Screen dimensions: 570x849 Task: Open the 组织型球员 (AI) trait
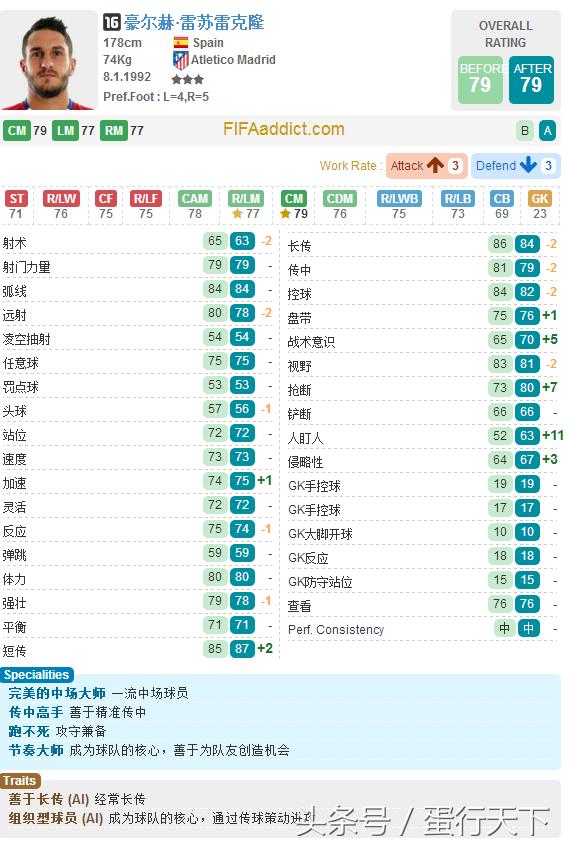pyautogui.click(x=56, y=818)
